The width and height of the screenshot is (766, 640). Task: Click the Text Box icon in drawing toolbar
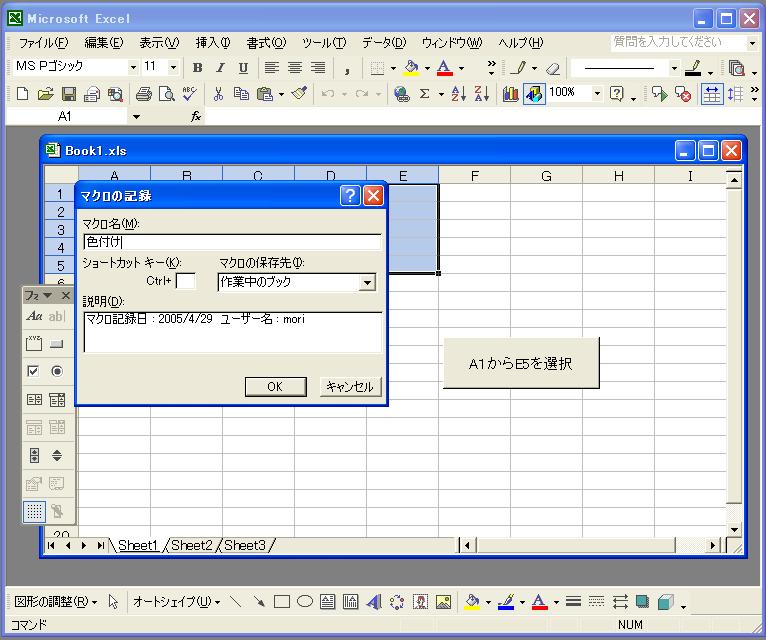click(x=327, y=601)
